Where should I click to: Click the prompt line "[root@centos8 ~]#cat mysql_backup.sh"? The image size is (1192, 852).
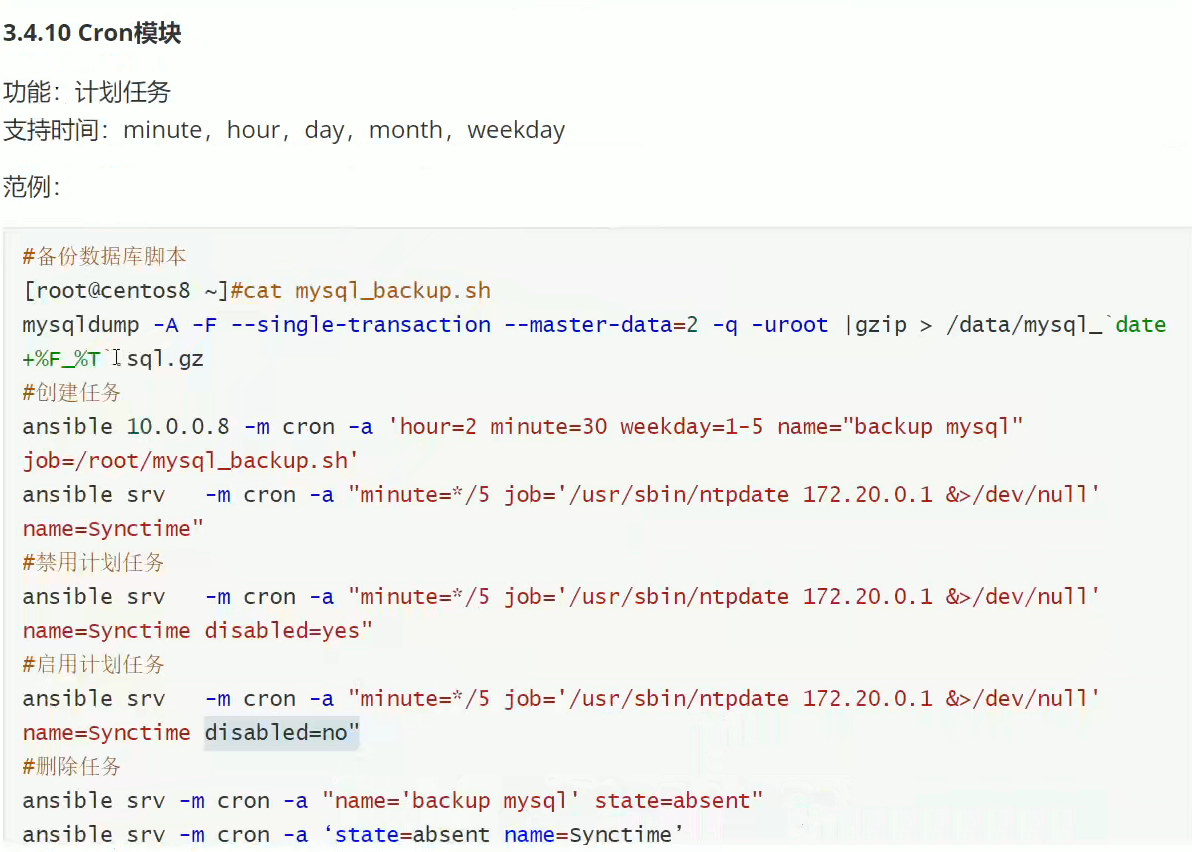pos(257,290)
